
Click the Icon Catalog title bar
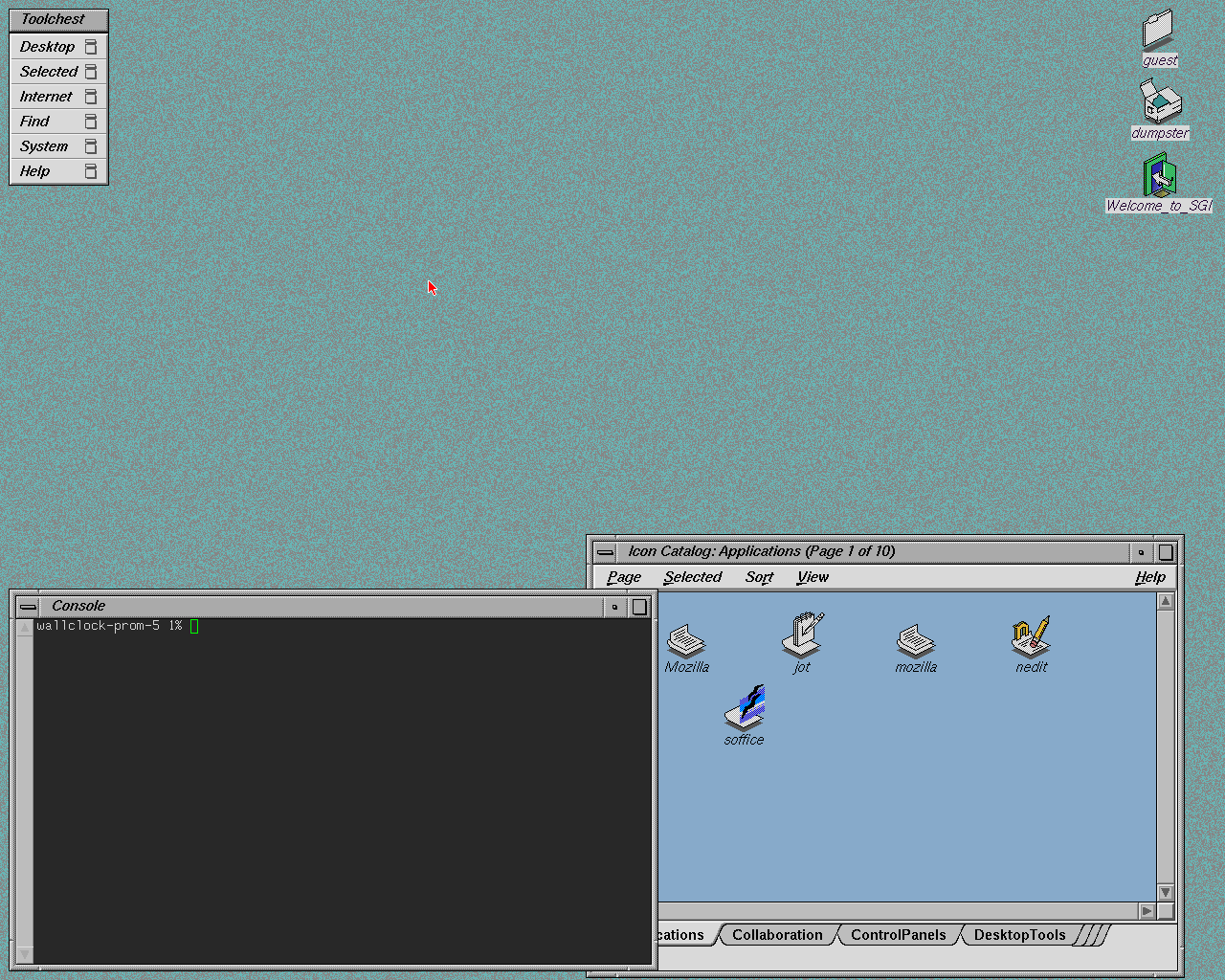click(873, 552)
